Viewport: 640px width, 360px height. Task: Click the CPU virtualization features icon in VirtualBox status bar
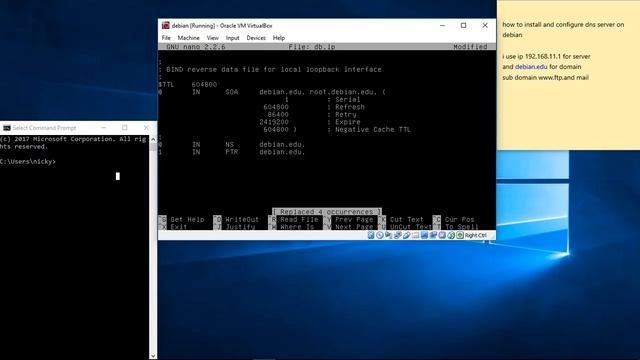coord(442,235)
